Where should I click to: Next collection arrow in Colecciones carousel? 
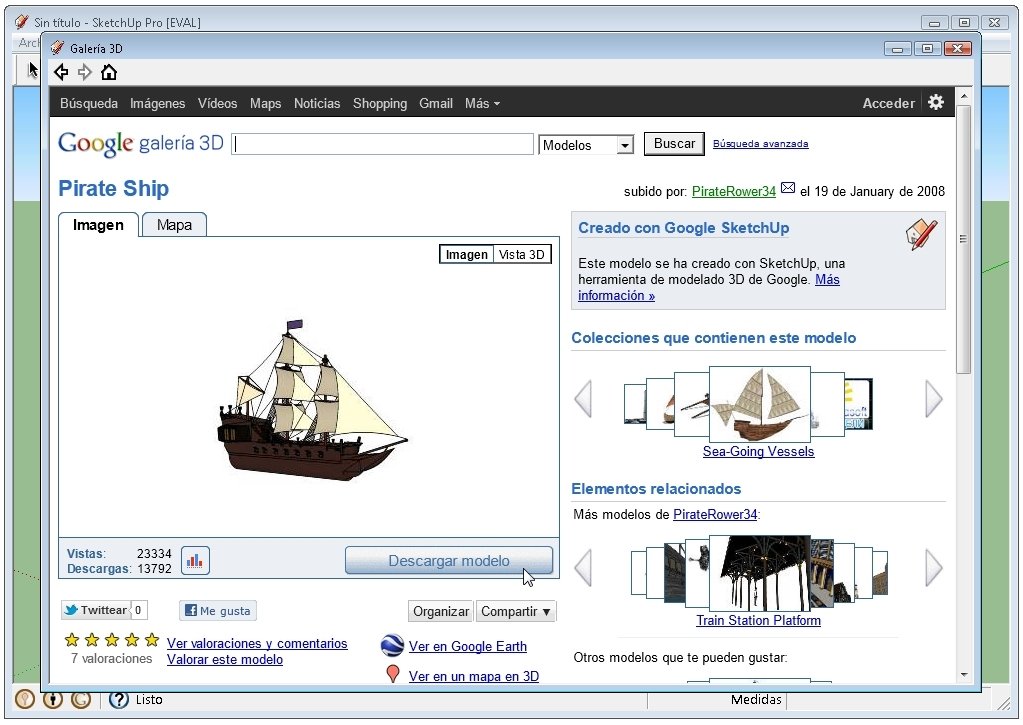934,398
